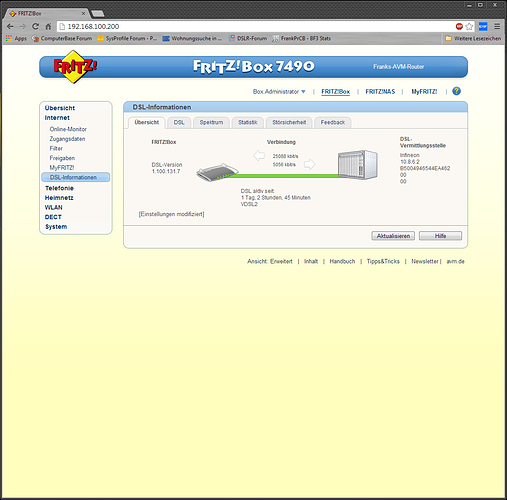Open SysProfile Forum bookmark
Viewport: 507px width, 500px height.
(127, 38)
